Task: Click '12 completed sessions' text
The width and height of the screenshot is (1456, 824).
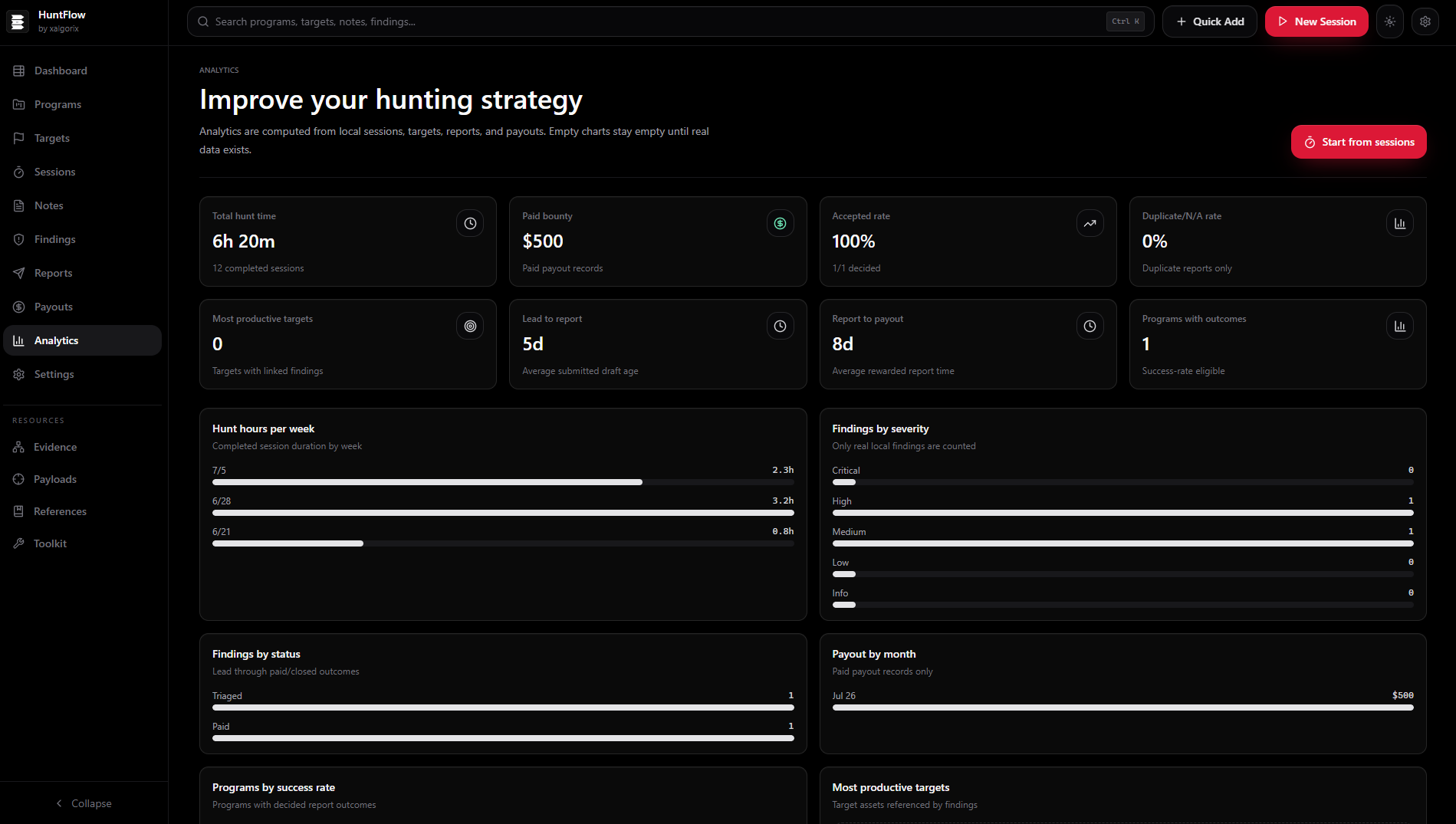Action: [258, 268]
